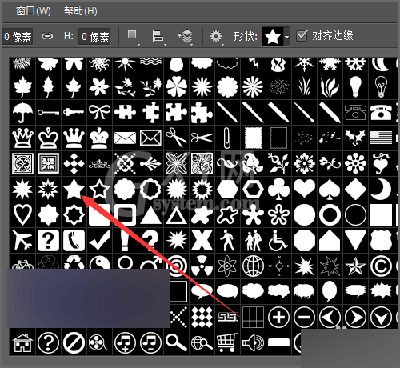Choose the magnifying glass search shape

coord(176,342)
